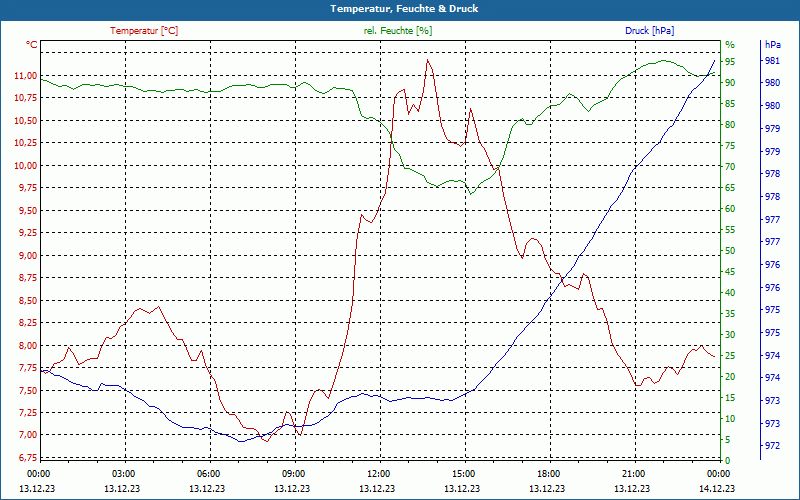Click the '9,50' temperature axis value
The height and width of the screenshot is (500, 800).
28,211
